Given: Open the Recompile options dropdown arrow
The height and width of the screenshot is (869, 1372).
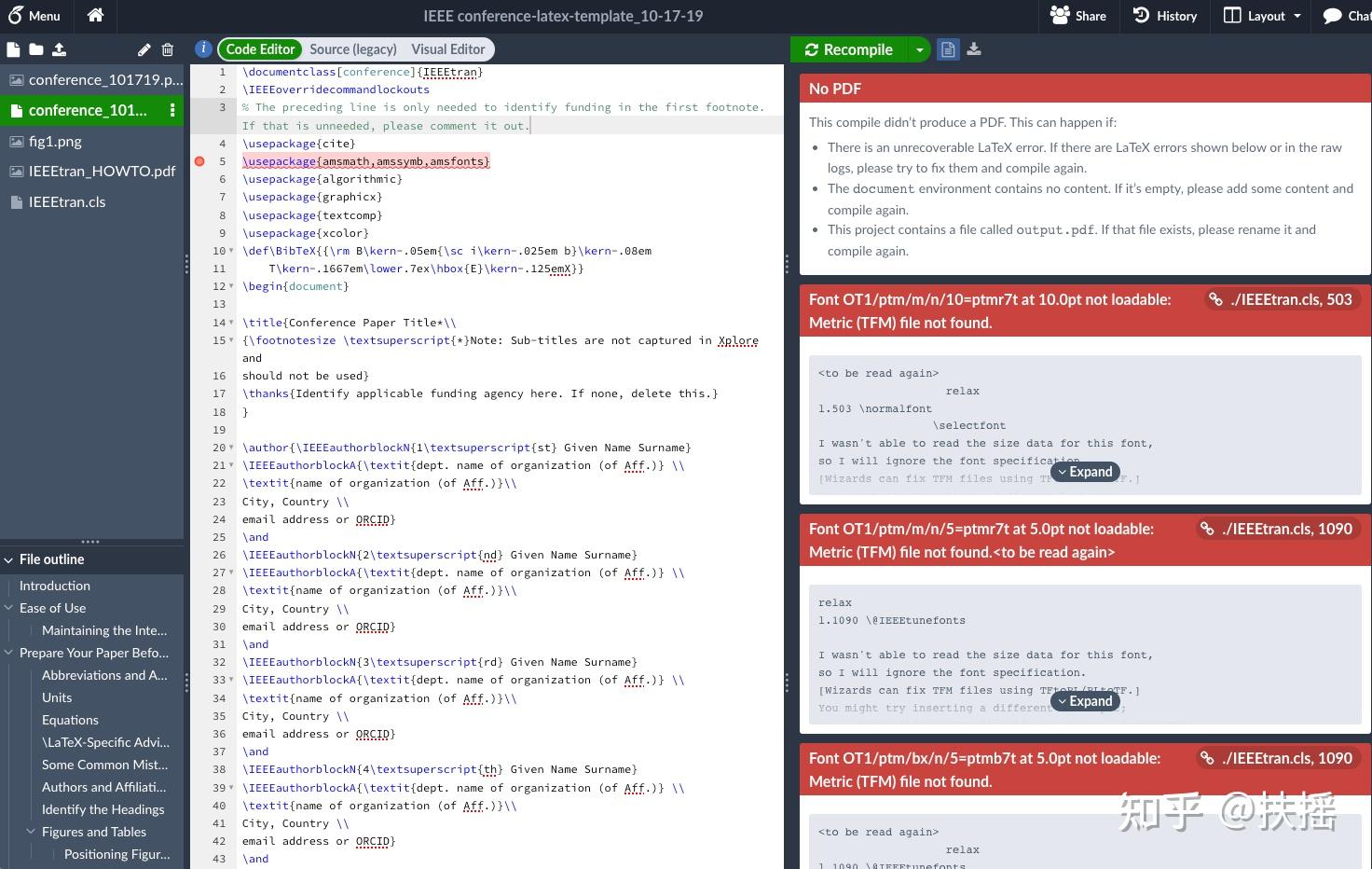Looking at the screenshot, I should (x=920, y=49).
